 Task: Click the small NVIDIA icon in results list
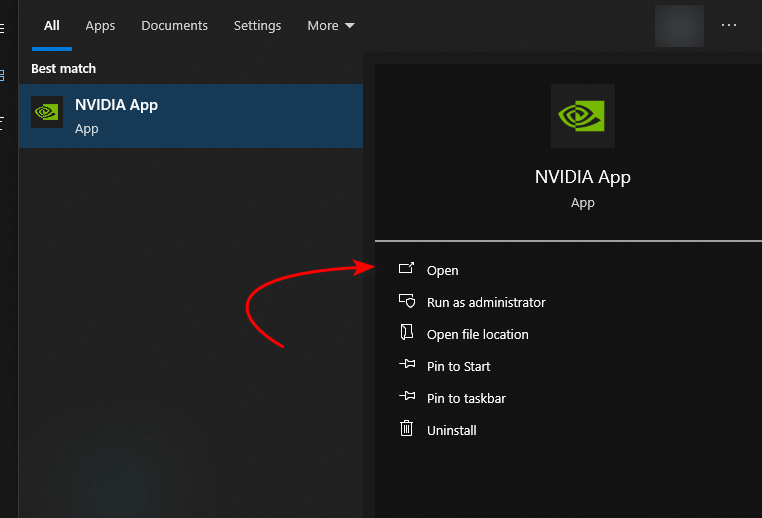pos(47,112)
